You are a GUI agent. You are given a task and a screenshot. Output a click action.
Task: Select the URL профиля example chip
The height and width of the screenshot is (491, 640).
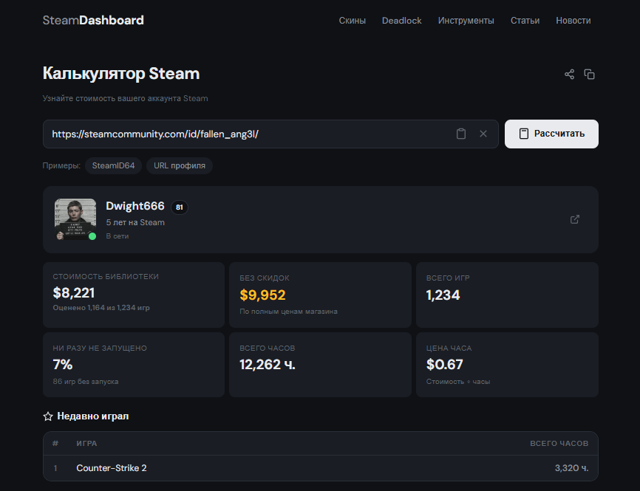click(180, 166)
